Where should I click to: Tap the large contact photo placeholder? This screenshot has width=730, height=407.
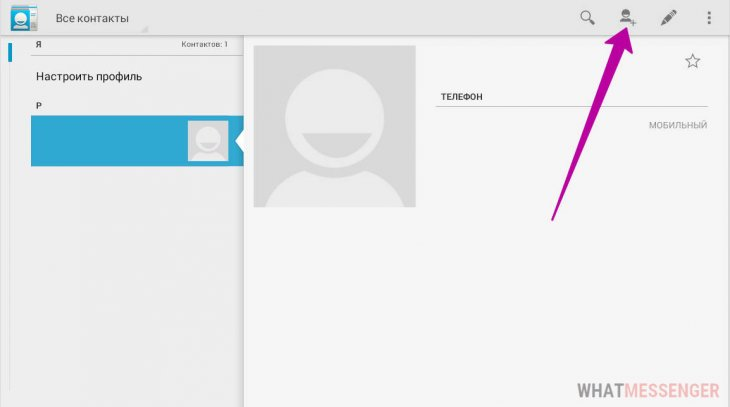pos(334,126)
